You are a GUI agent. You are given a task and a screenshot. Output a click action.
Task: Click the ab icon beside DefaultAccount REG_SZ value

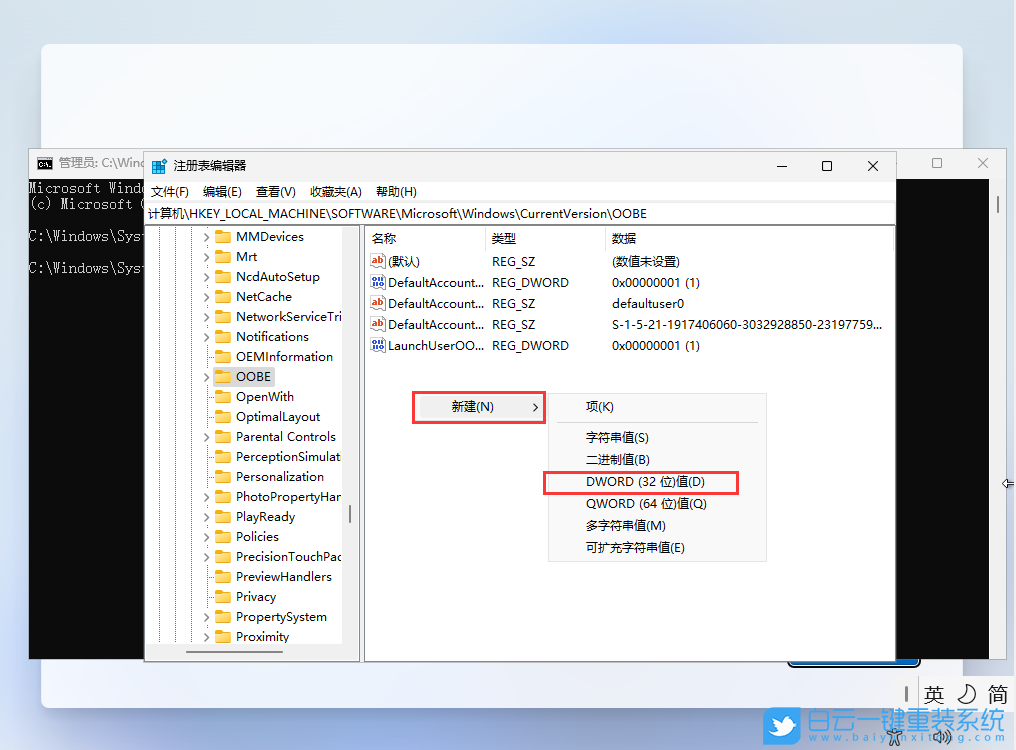pos(378,303)
